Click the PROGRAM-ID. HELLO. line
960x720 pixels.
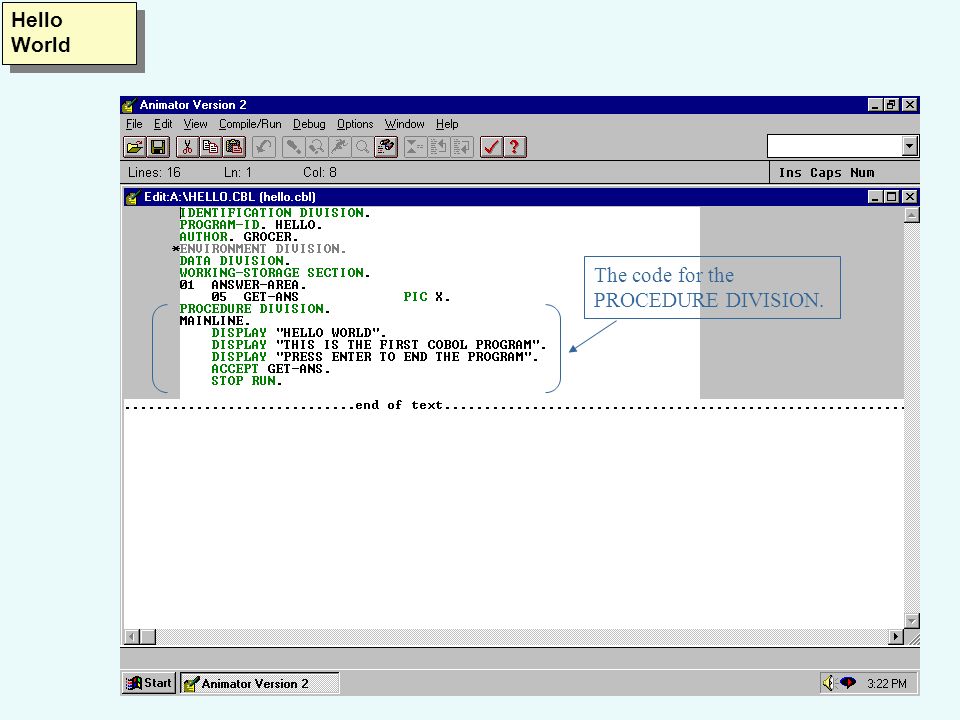[250, 225]
